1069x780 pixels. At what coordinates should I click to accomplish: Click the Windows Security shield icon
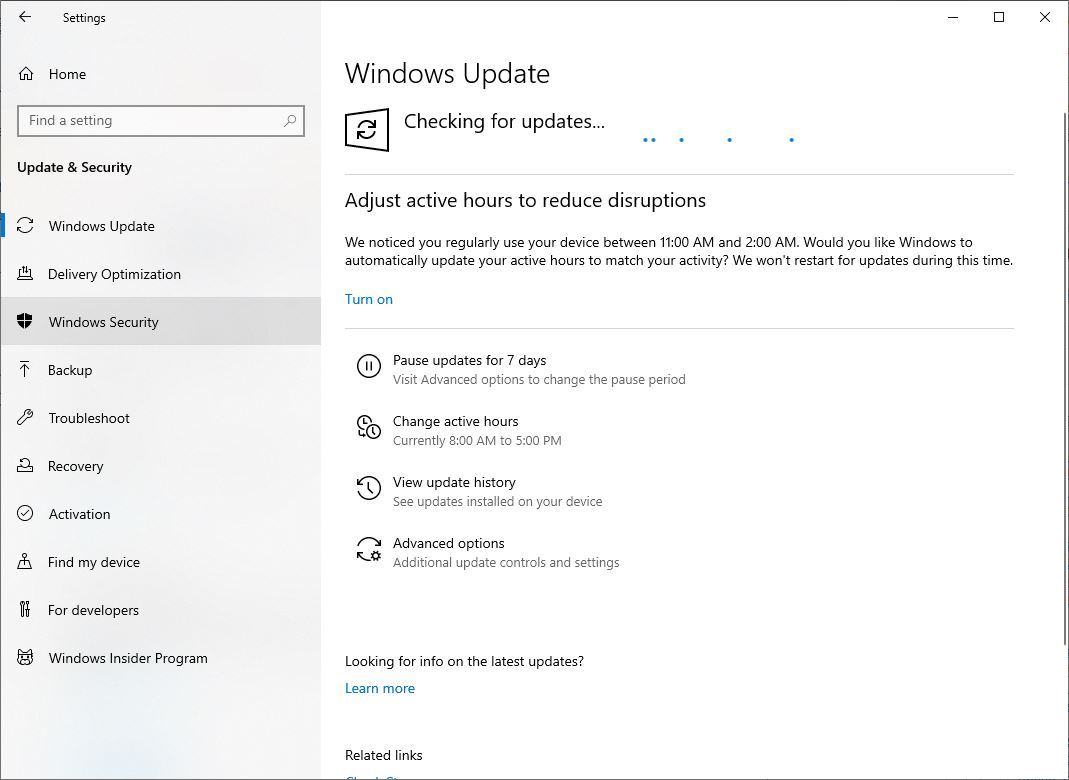pos(25,321)
